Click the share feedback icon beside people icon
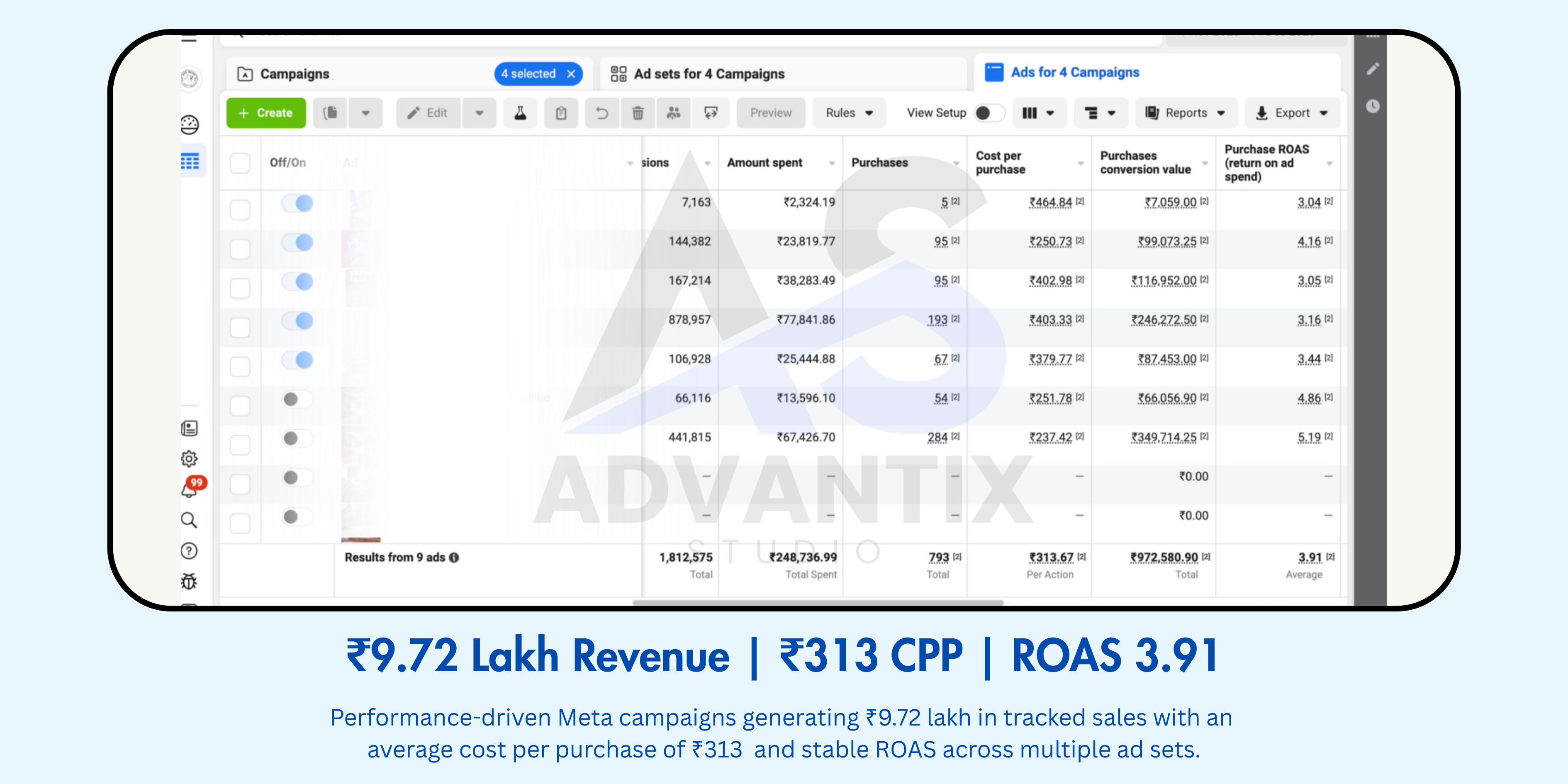 [x=710, y=112]
